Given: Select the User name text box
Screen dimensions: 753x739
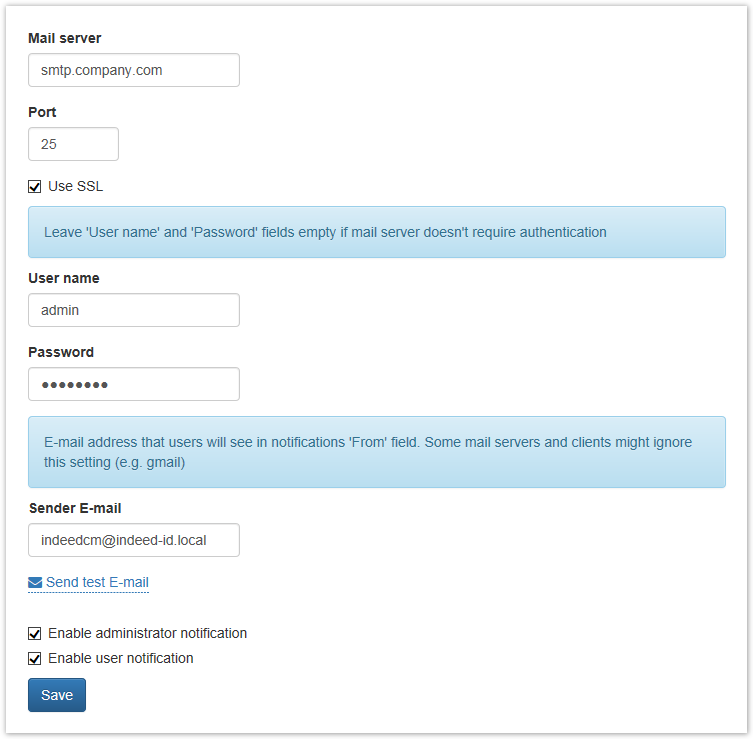Looking at the screenshot, I should pos(134,310).
